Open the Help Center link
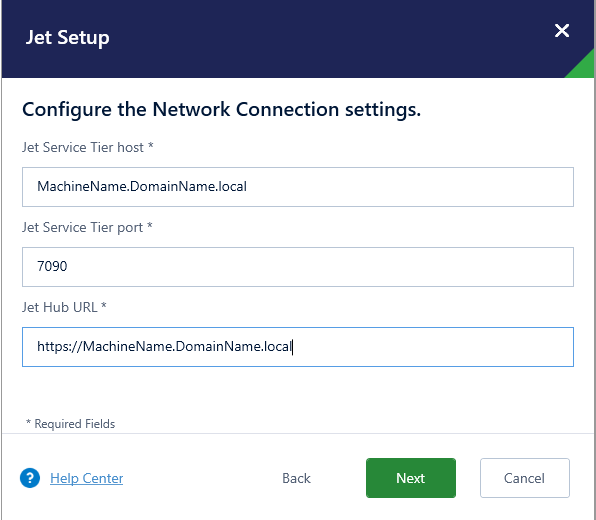The width and height of the screenshot is (596, 520). click(x=87, y=478)
